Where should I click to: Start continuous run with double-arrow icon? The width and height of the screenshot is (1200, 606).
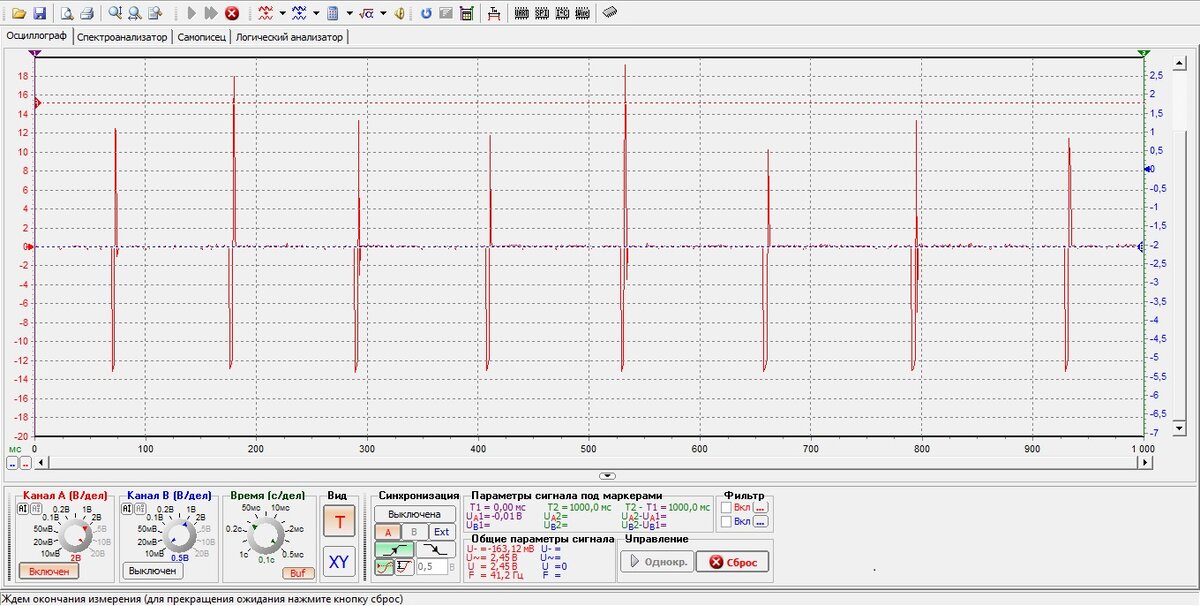211,14
